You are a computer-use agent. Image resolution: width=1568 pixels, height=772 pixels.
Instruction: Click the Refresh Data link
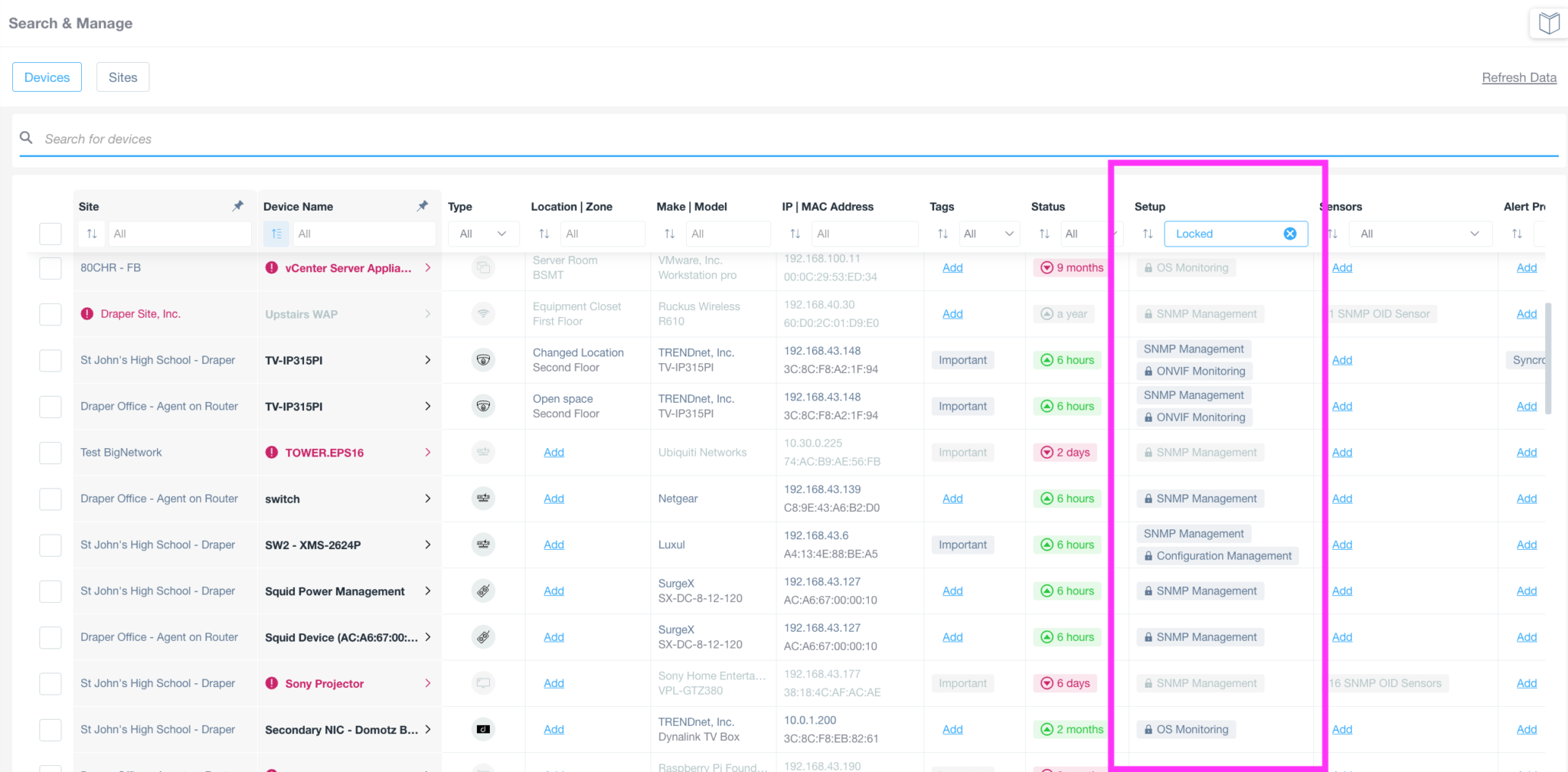(1519, 77)
